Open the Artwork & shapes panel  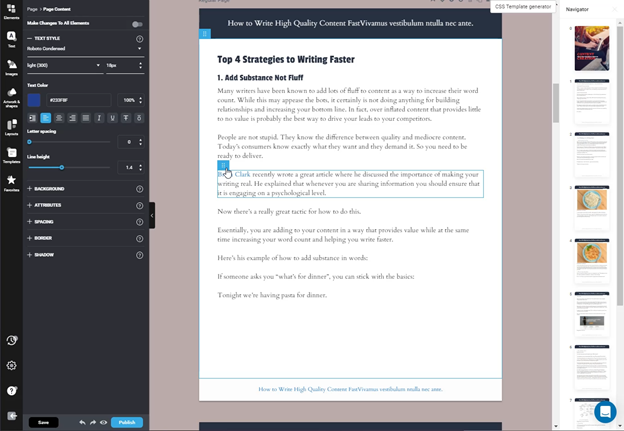point(11,98)
